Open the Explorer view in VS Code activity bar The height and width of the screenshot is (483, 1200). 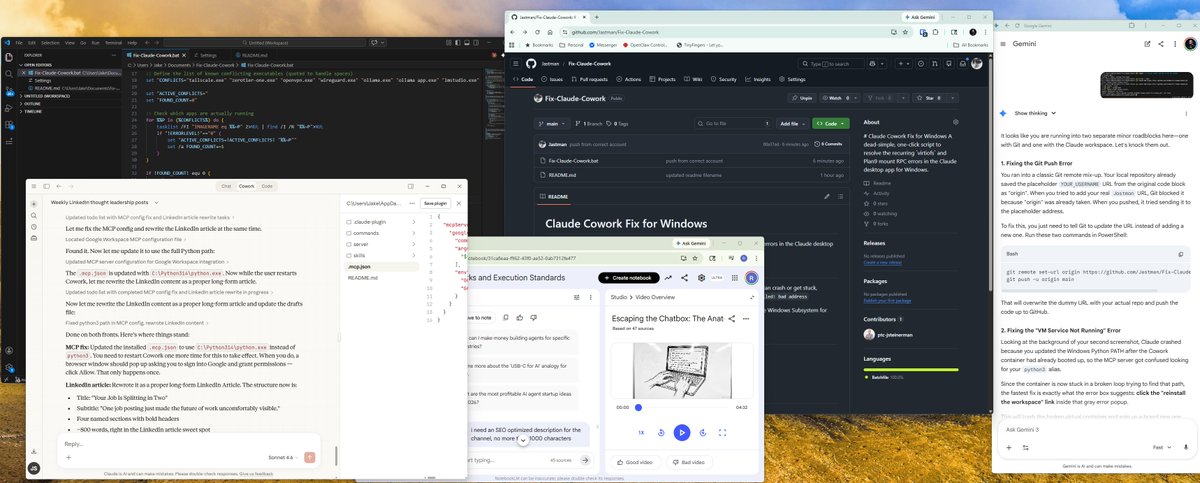(x=9, y=57)
